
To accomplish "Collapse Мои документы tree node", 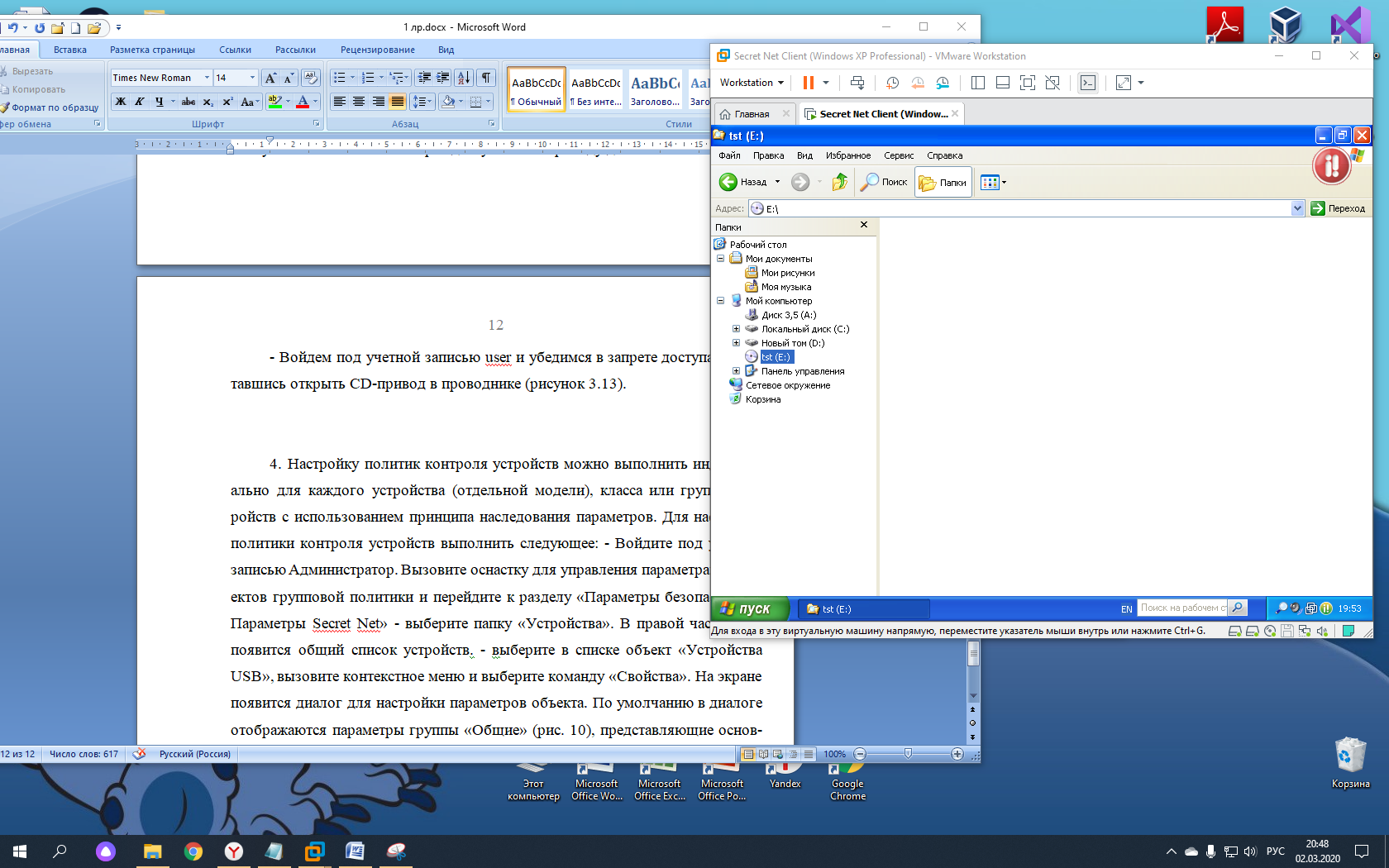I will [x=720, y=259].
